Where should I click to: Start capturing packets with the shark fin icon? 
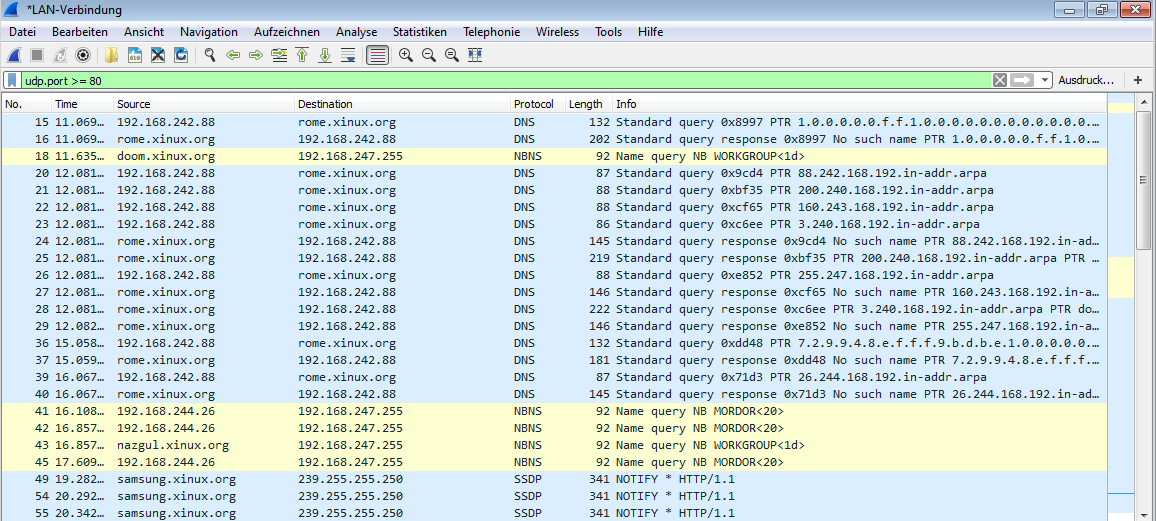(x=14, y=55)
